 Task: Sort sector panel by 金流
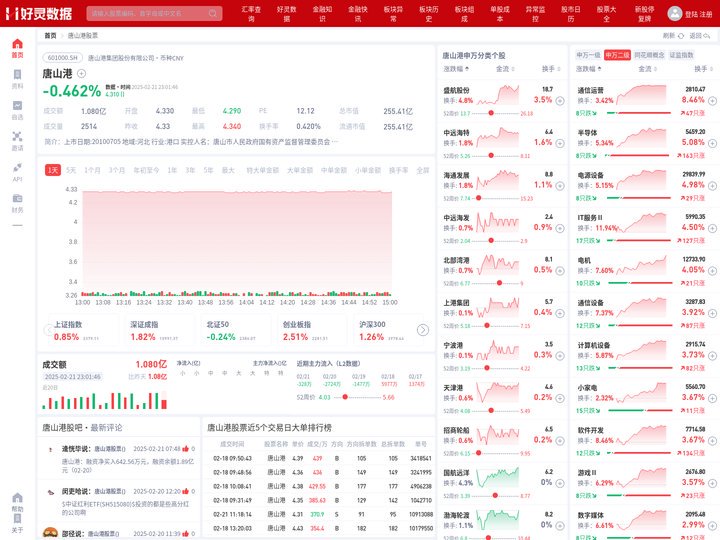coord(647,69)
